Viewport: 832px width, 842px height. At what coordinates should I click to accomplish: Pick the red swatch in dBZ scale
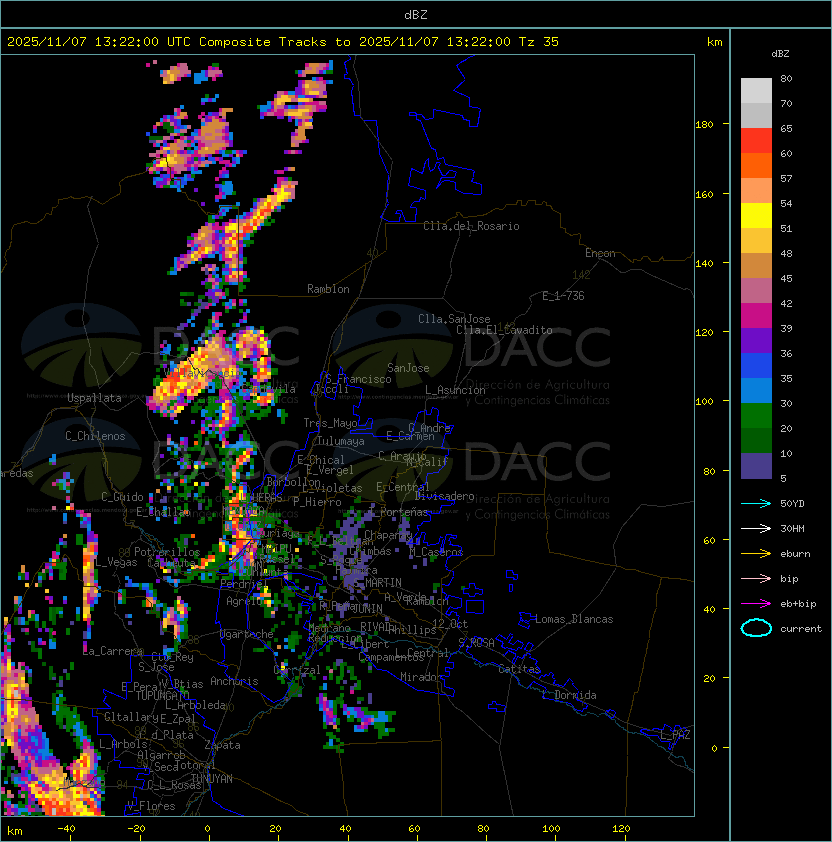pyautogui.click(x=756, y=140)
